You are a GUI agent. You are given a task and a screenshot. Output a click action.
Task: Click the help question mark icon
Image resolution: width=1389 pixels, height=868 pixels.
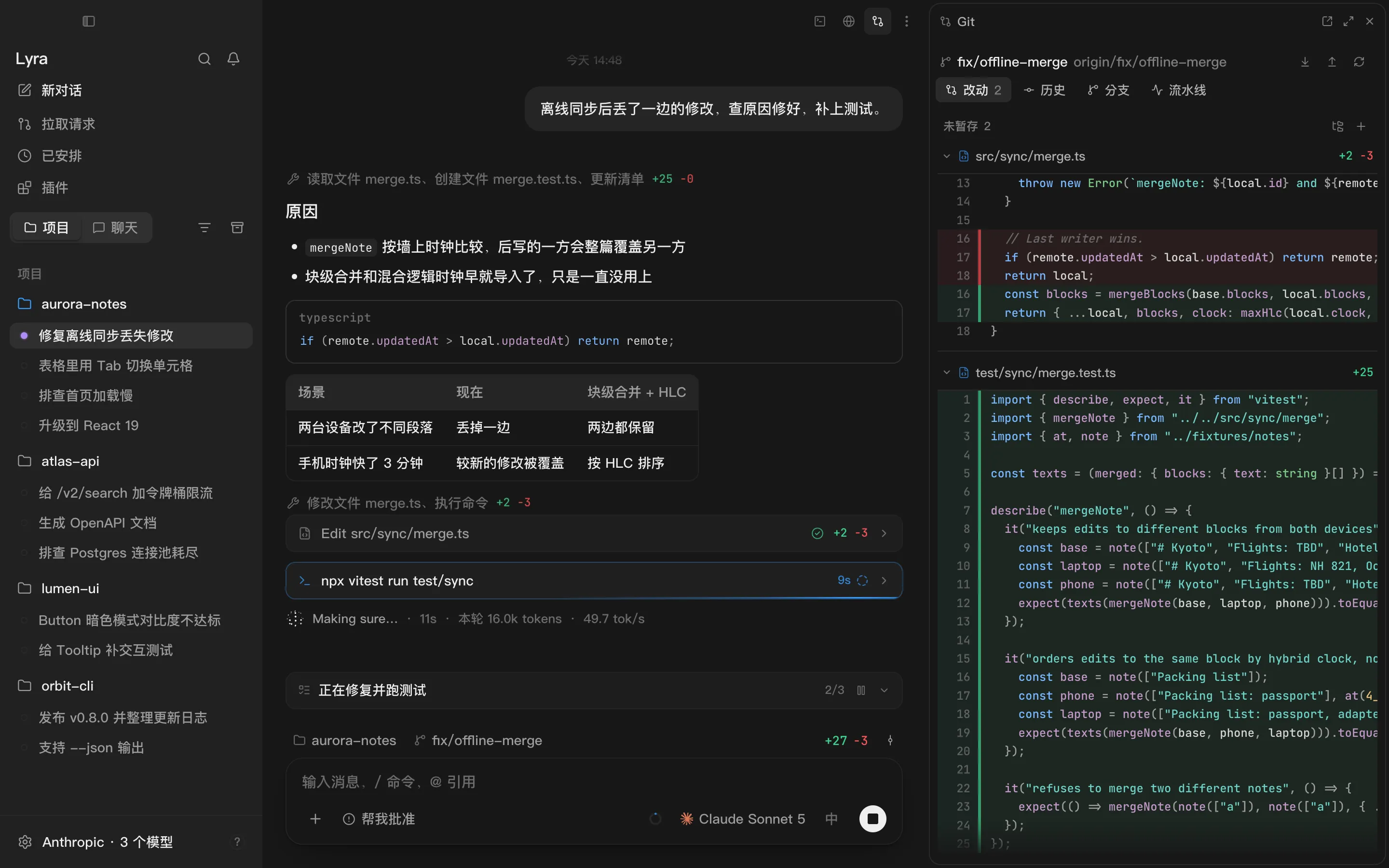pos(237,841)
